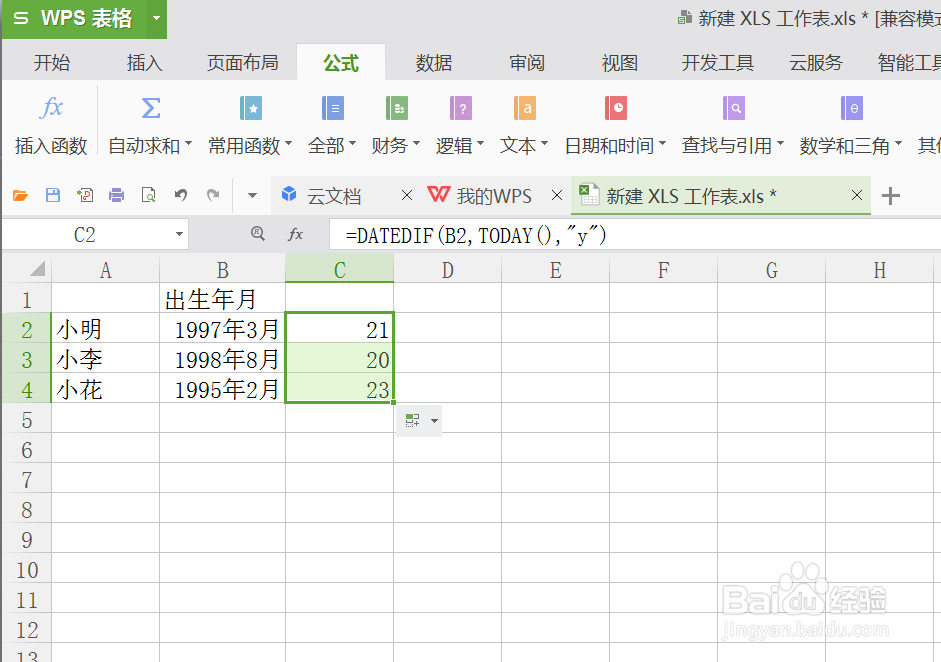Viewport: 941px width, 662px height.
Task: Click the WPS 表格 application button
Action: (x=73, y=18)
